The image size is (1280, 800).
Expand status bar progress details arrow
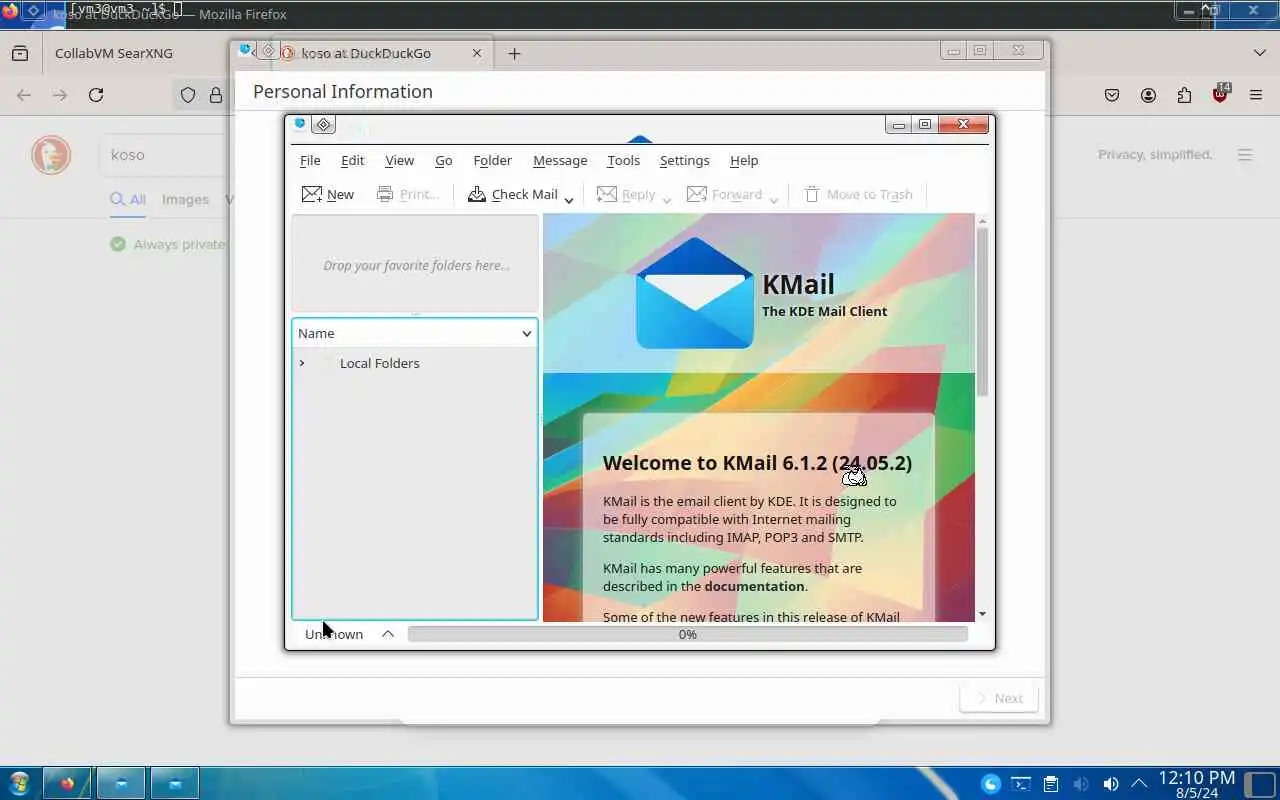tap(388, 634)
